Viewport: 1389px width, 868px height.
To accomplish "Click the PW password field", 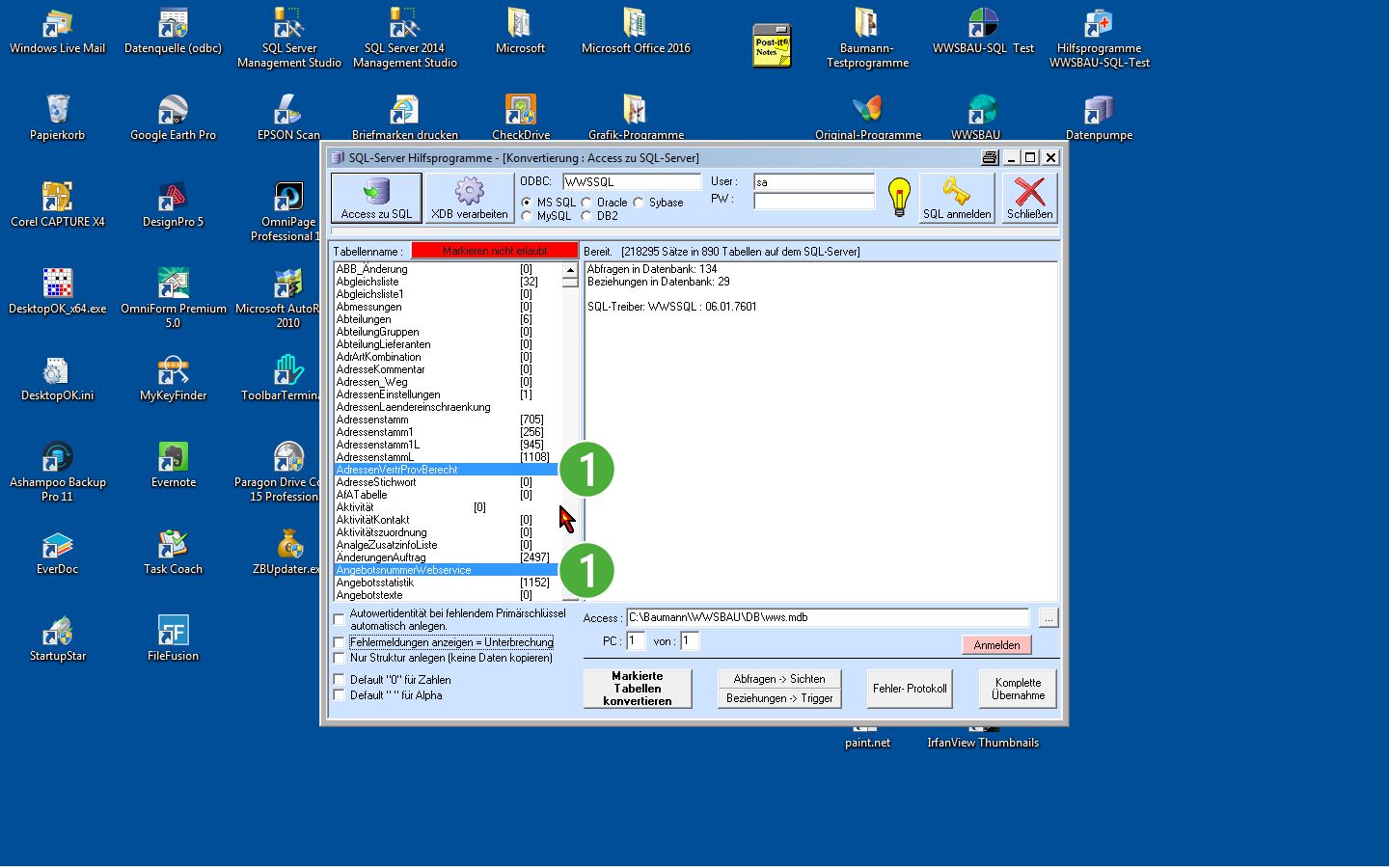I will 814,201.
